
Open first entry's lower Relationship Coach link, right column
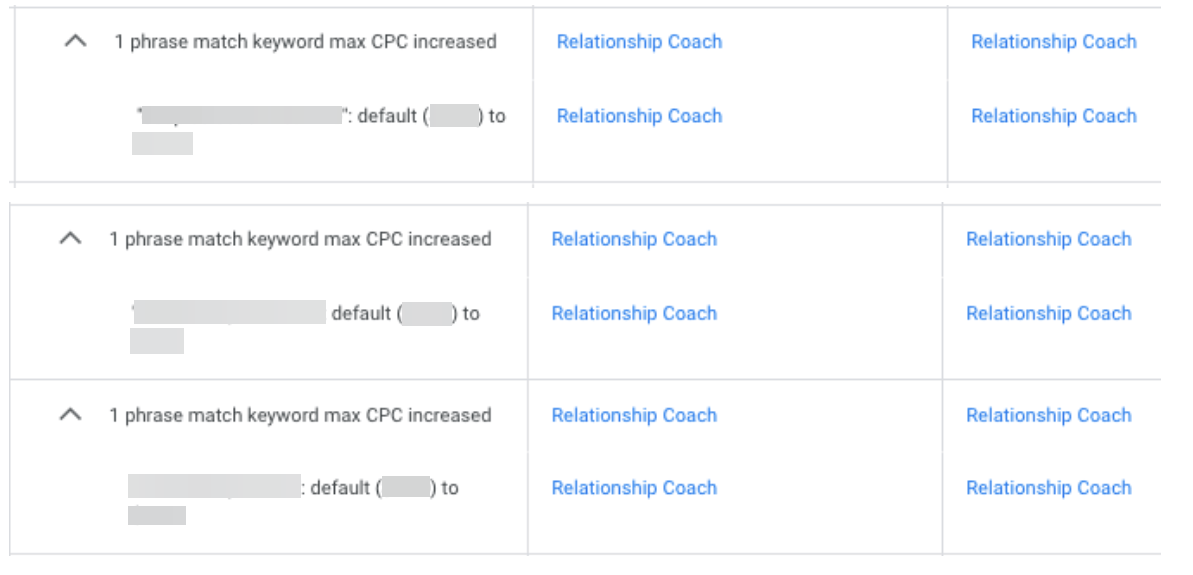click(1053, 116)
